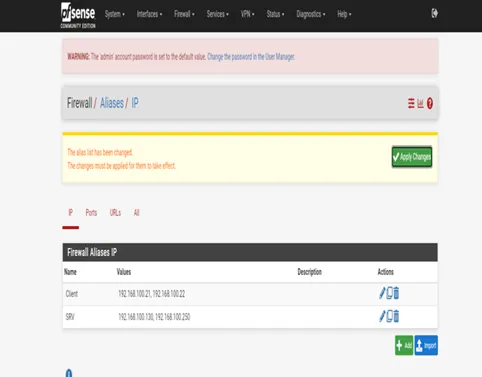Click the Add alias button

pyautogui.click(x=404, y=345)
